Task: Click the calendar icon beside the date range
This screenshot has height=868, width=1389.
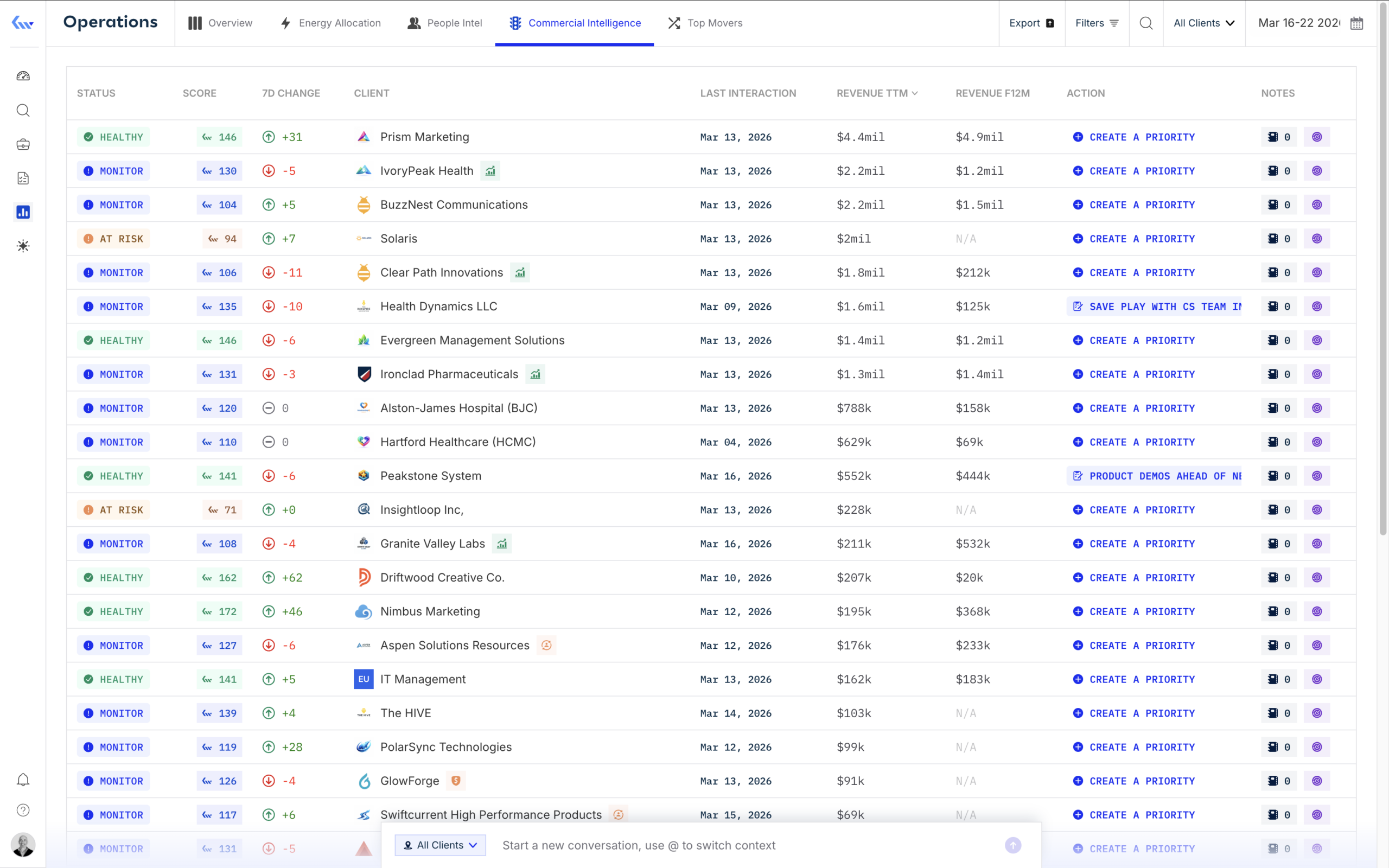Action: 1356,23
